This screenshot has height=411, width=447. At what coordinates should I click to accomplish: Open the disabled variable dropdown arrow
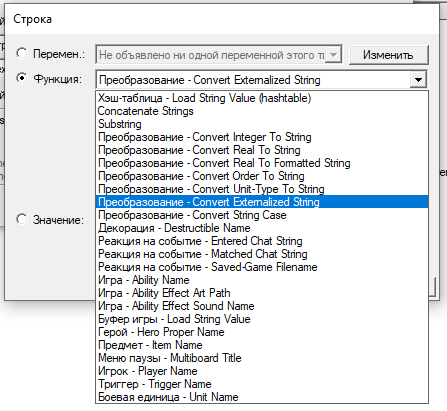click(333, 55)
